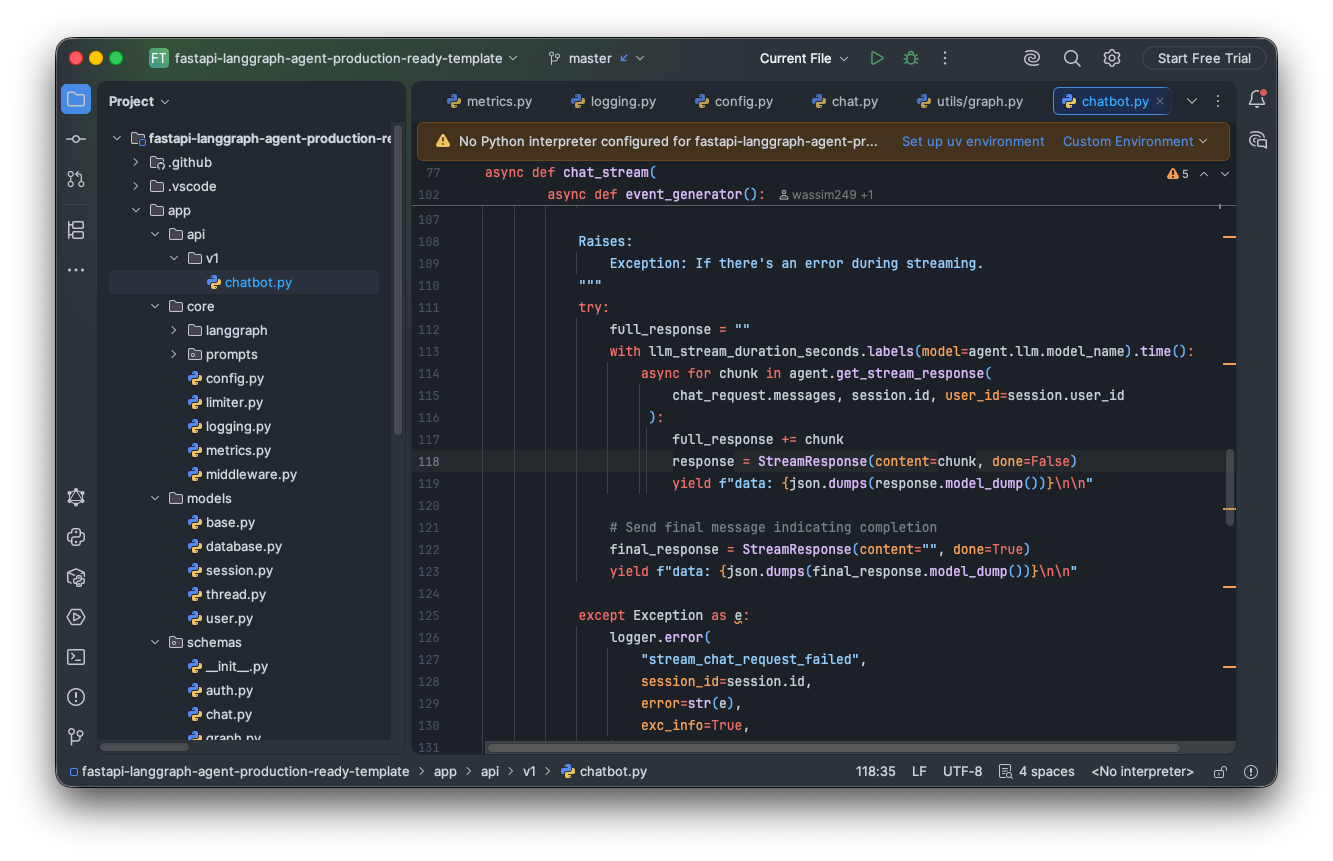Image resolution: width=1333 pixels, height=861 pixels.
Task: Open more run actions menu
Action: [945, 58]
